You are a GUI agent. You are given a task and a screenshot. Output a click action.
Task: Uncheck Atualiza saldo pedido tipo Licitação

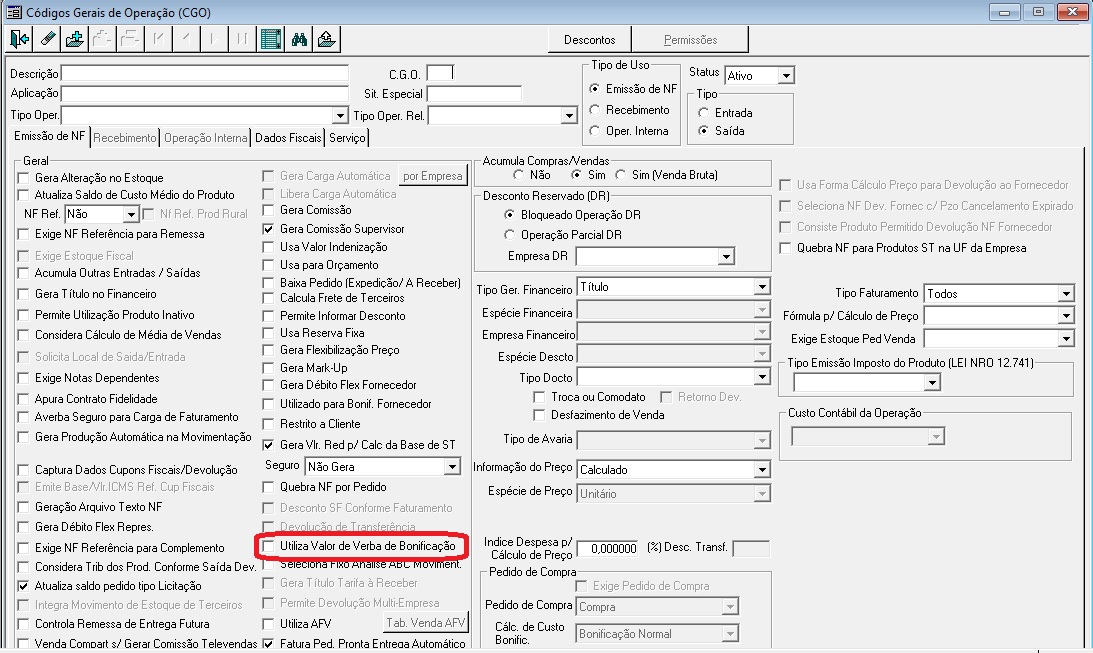point(24,586)
